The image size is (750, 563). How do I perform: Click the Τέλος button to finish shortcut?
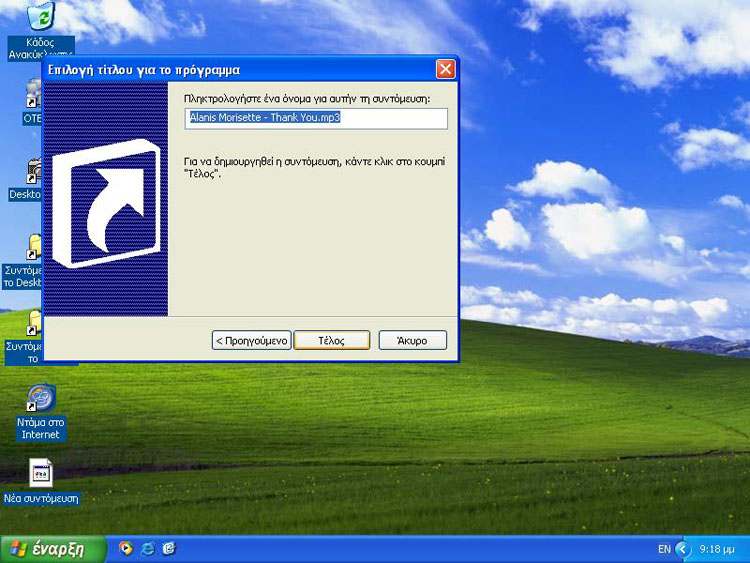click(331, 341)
